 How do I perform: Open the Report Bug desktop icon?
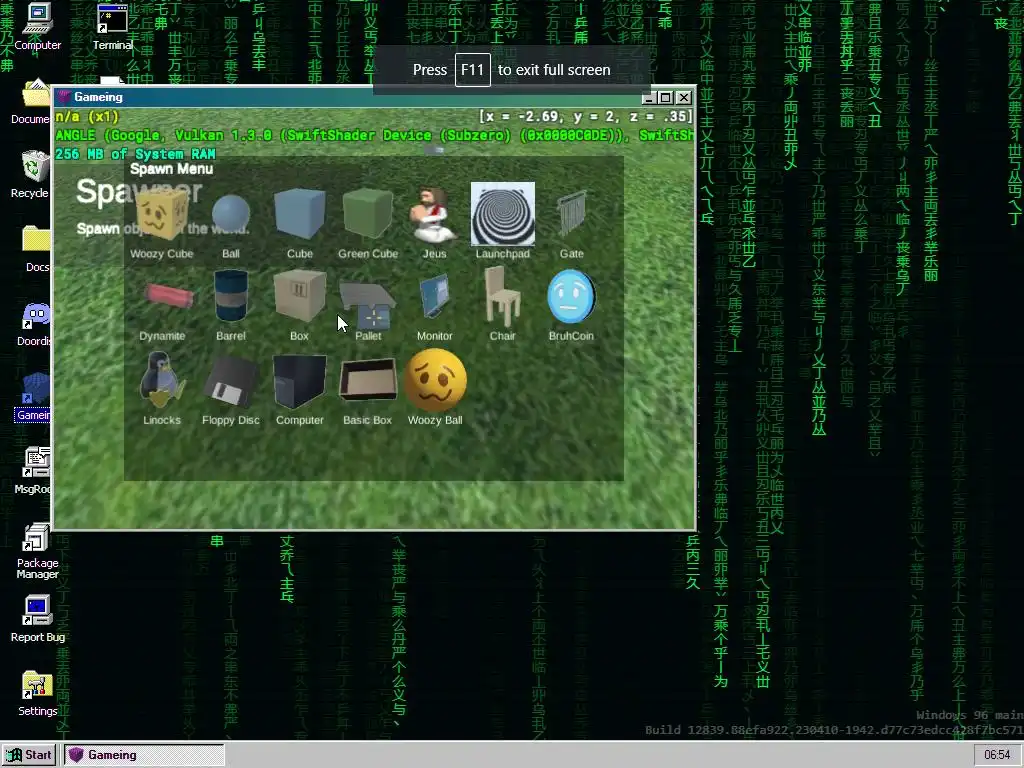point(37,618)
